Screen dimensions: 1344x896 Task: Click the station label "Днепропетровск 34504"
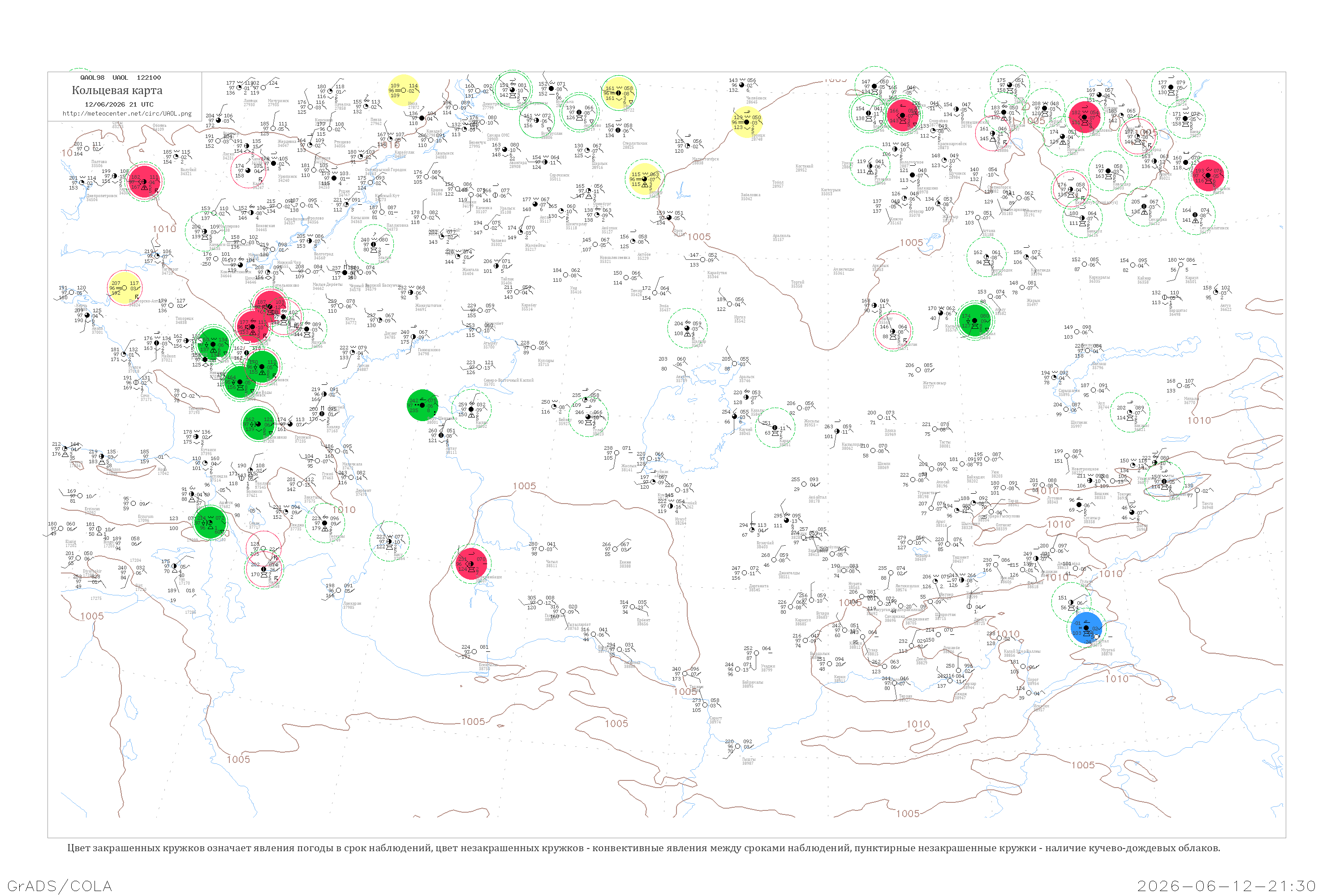[x=101, y=198]
